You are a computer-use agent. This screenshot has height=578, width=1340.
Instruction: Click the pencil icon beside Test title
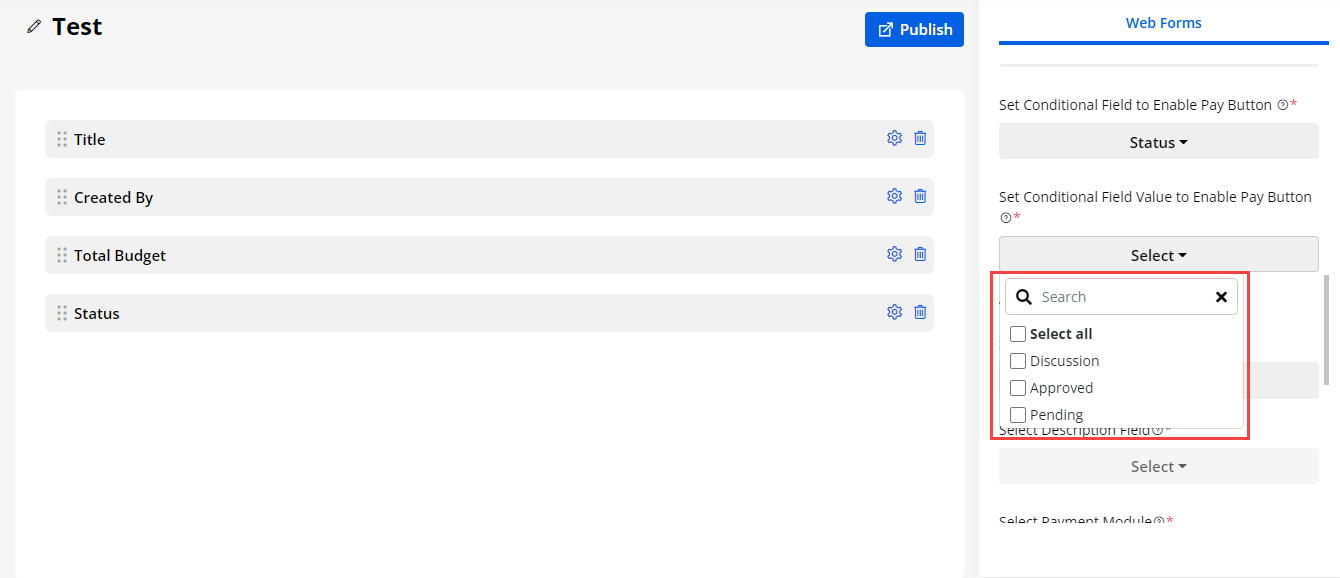[x=35, y=28]
